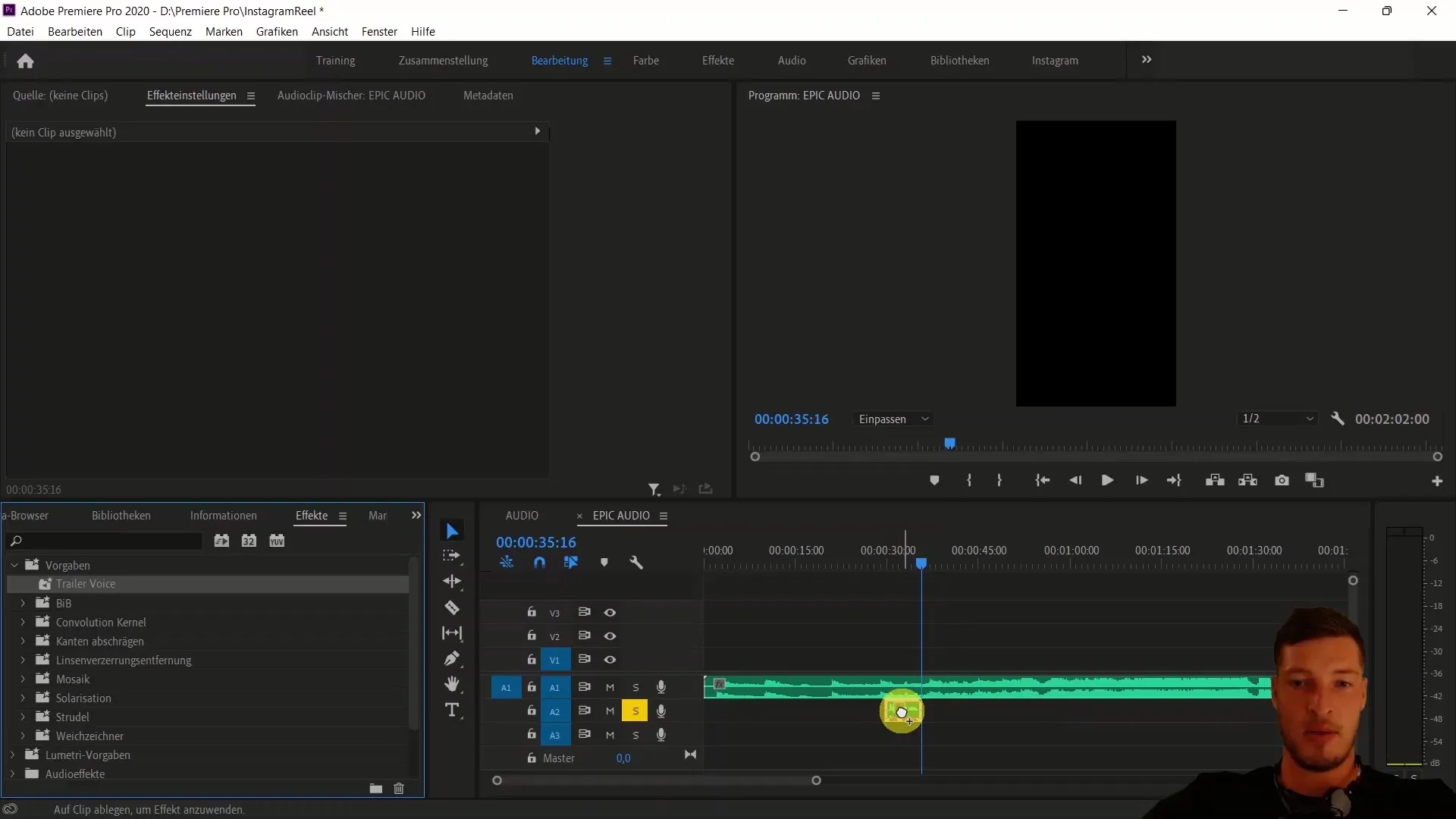The height and width of the screenshot is (819, 1456).
Task: Open the Bearbeitung workspace tab
Action: click(x=559, y=60)
